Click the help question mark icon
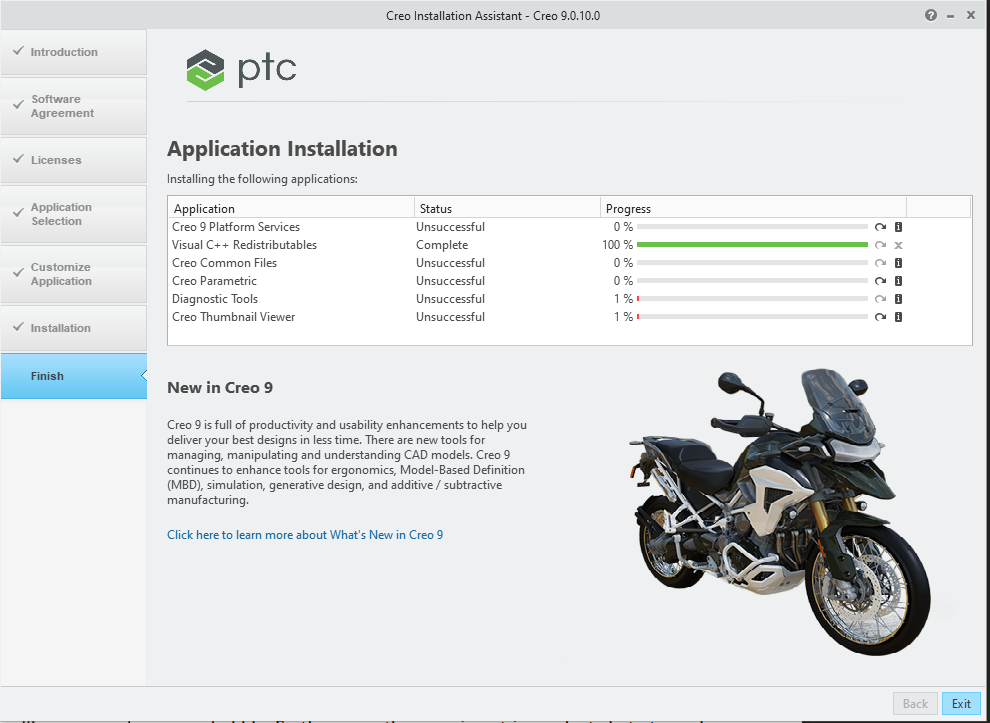The image size is (990, 723). 931,15
